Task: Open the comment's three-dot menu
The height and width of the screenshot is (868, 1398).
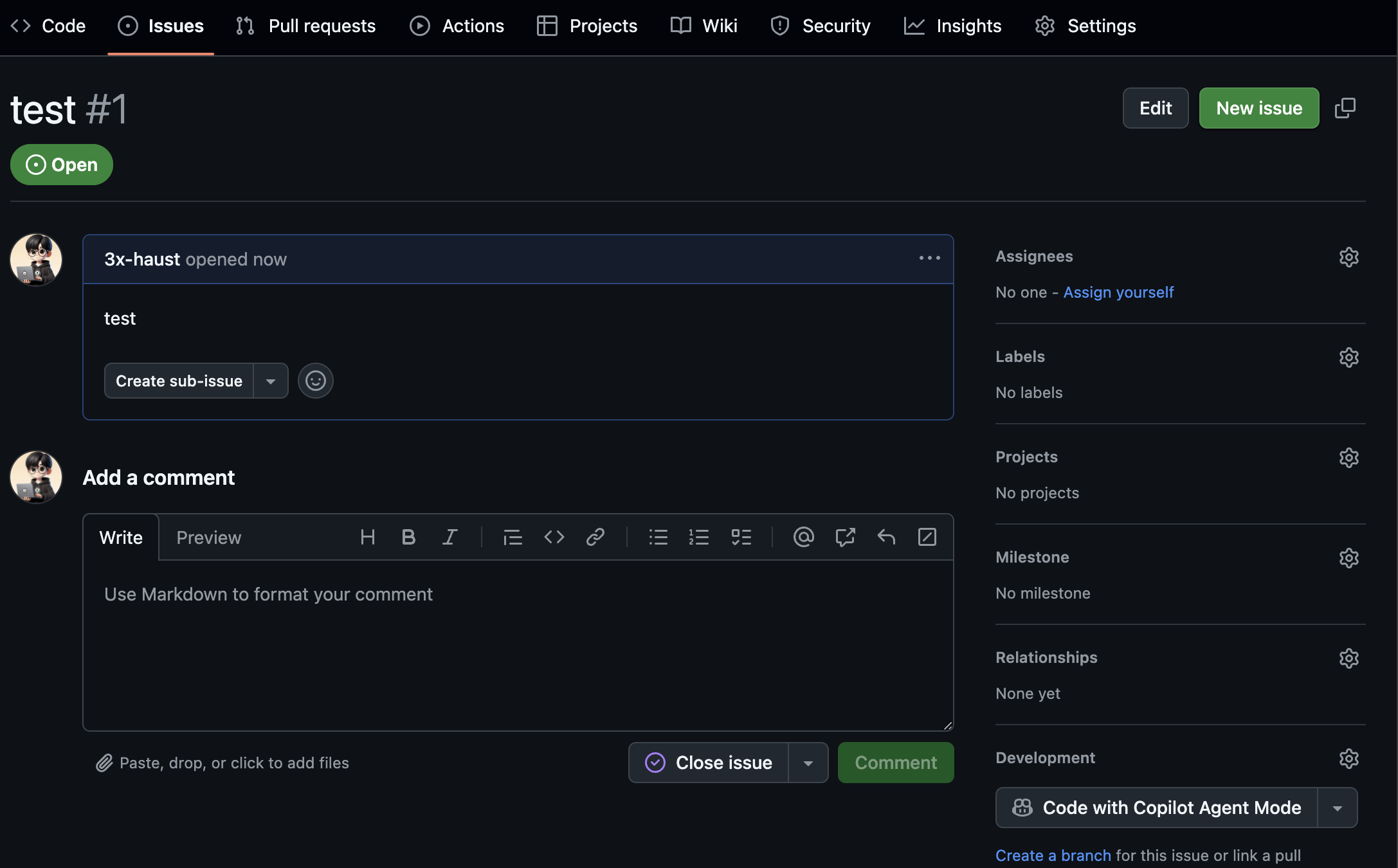Action: [x=929, y=258]
